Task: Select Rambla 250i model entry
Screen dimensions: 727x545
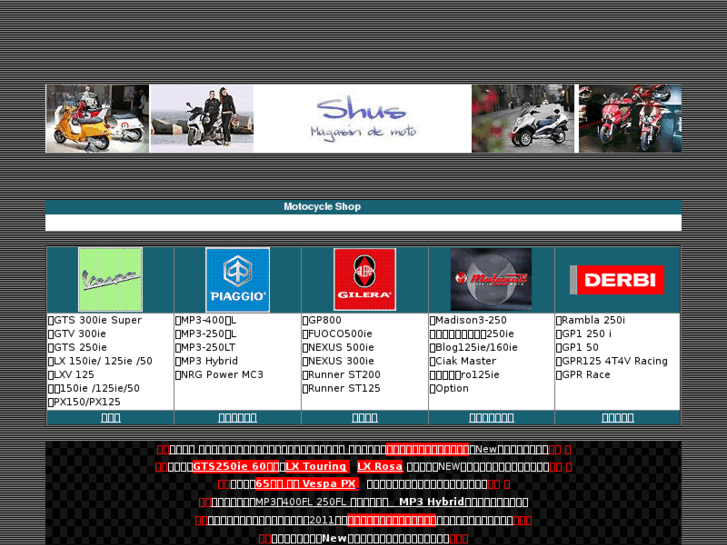Action: pyautogui.click(x=591, y=320)
